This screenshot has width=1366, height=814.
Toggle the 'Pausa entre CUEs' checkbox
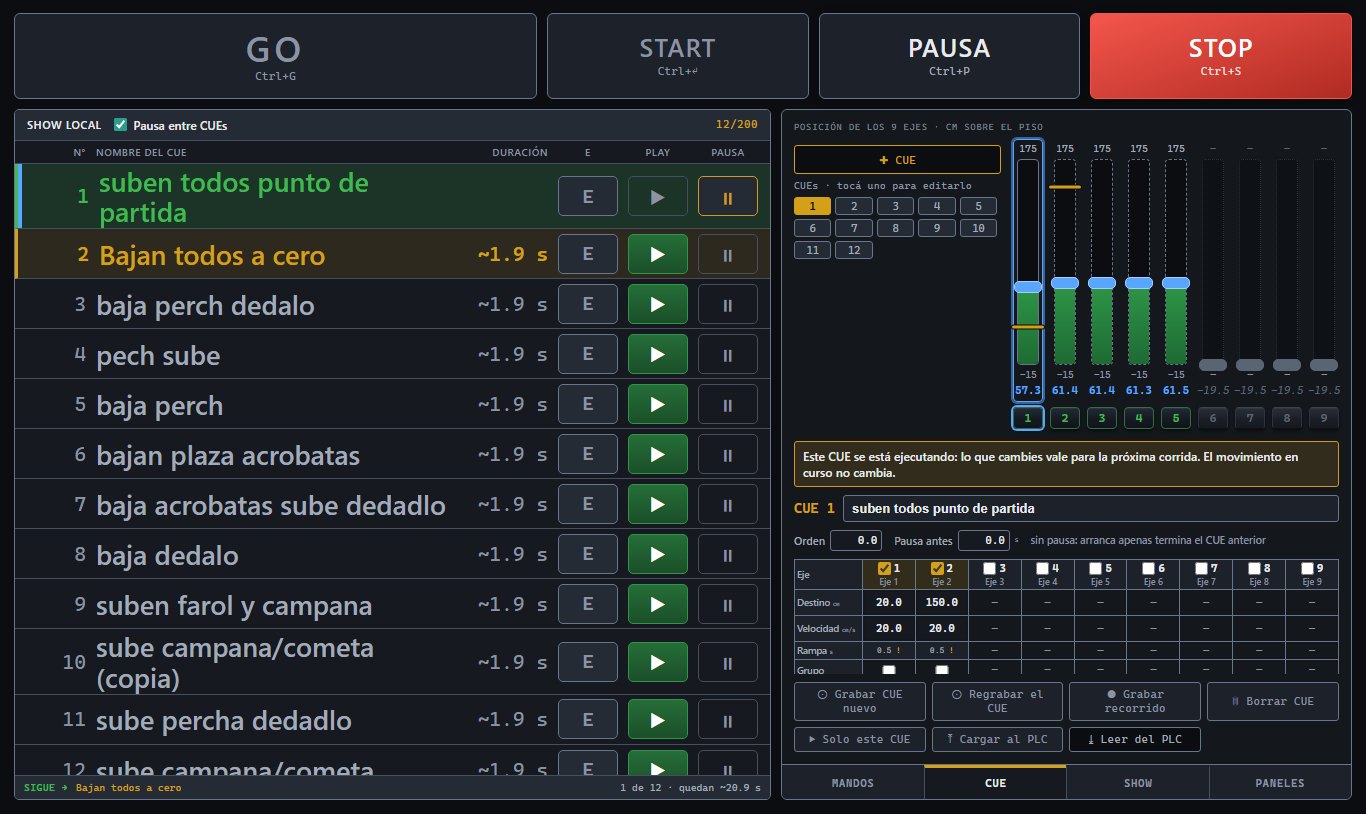pos(121,125)
